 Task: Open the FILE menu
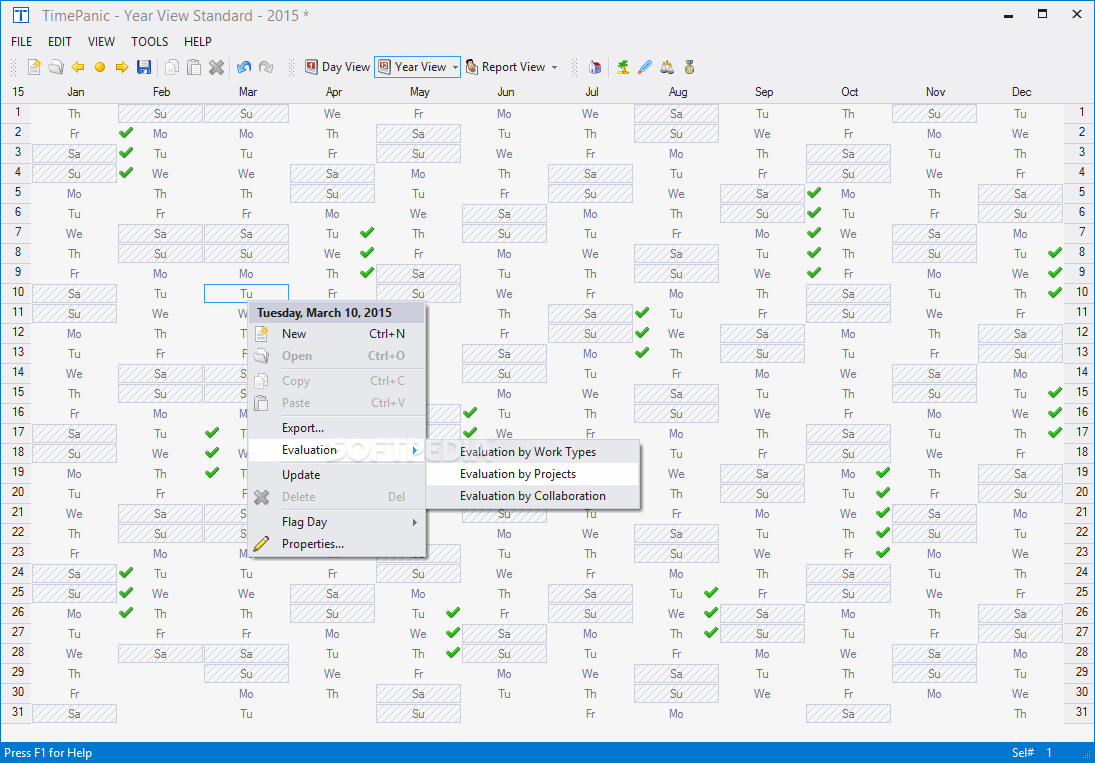click(22, 42)
